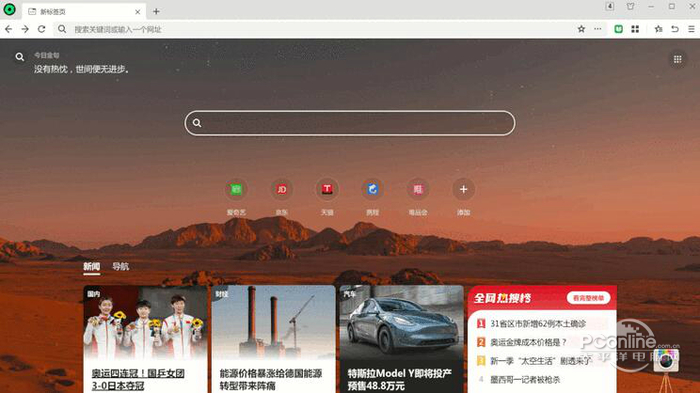Switch to the 导航 tab

(121, 267)
